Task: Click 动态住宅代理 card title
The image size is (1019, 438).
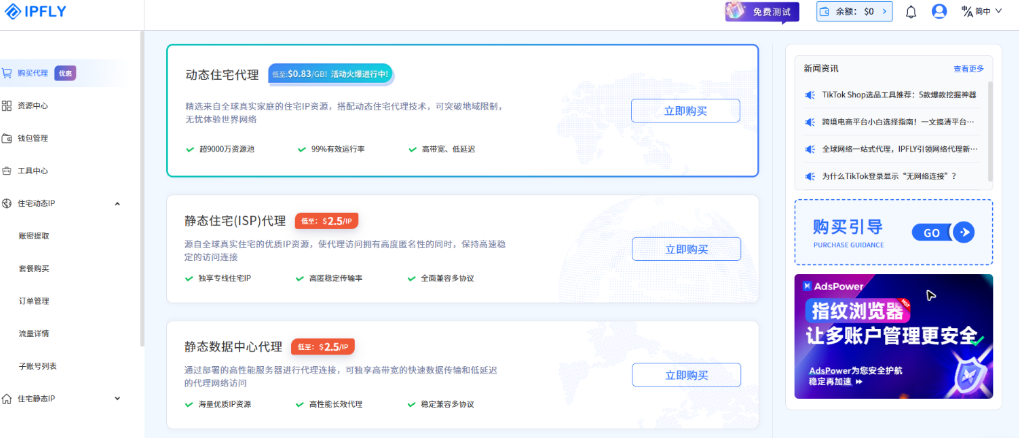Action: click(222, 74)
